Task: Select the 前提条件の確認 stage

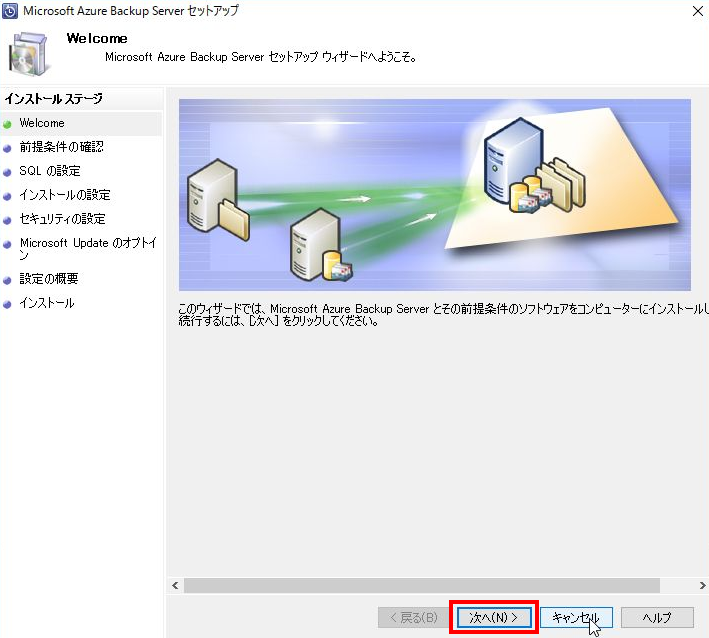Action: pyautogui.click(x=61, y=147)
